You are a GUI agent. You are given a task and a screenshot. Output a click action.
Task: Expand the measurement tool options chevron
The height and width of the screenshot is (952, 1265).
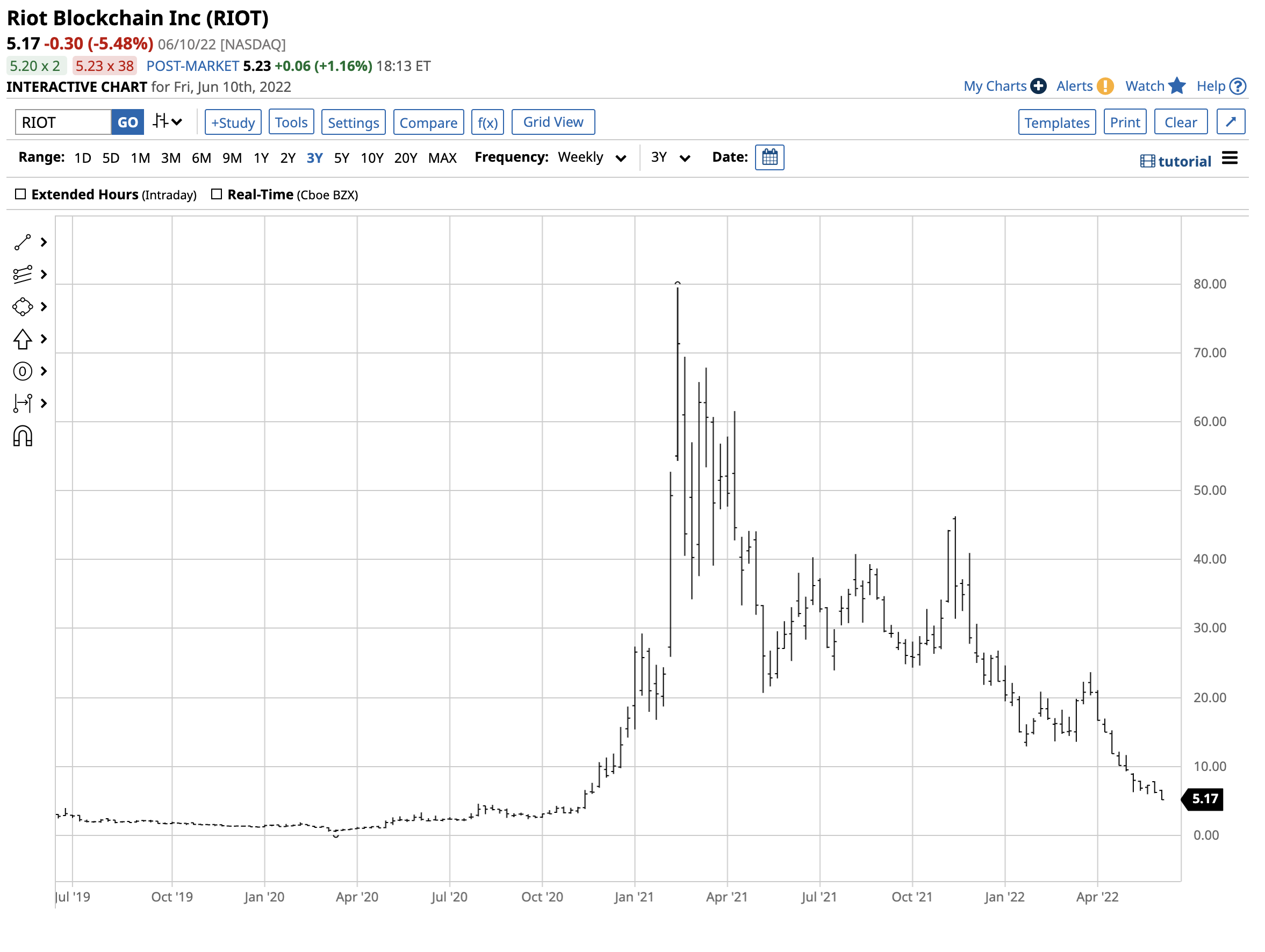[x=44, y=403]
